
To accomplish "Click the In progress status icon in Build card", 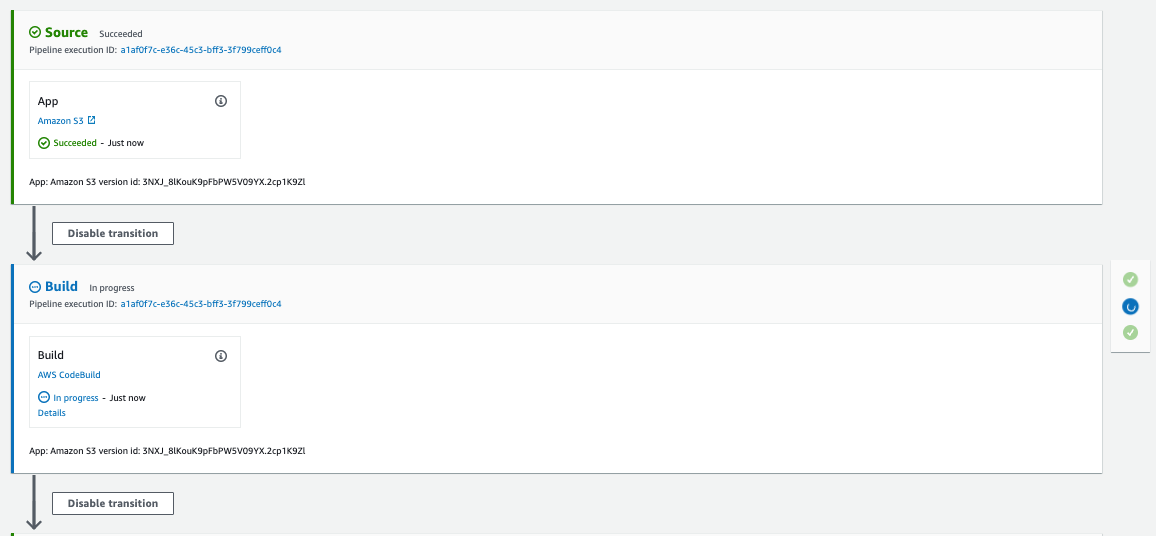I will pos(43,397).
